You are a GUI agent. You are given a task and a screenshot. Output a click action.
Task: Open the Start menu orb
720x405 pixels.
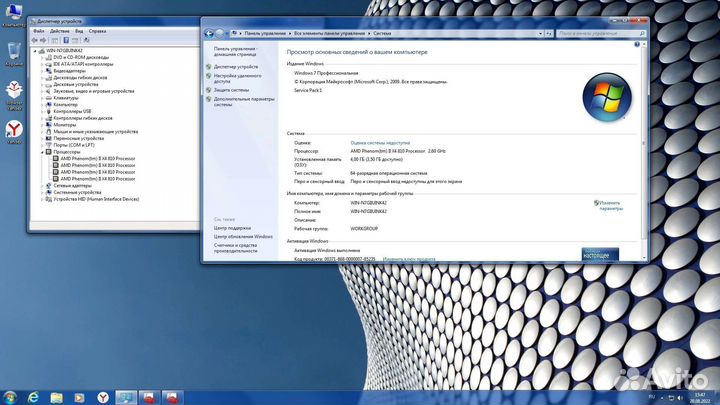(10, 397)
